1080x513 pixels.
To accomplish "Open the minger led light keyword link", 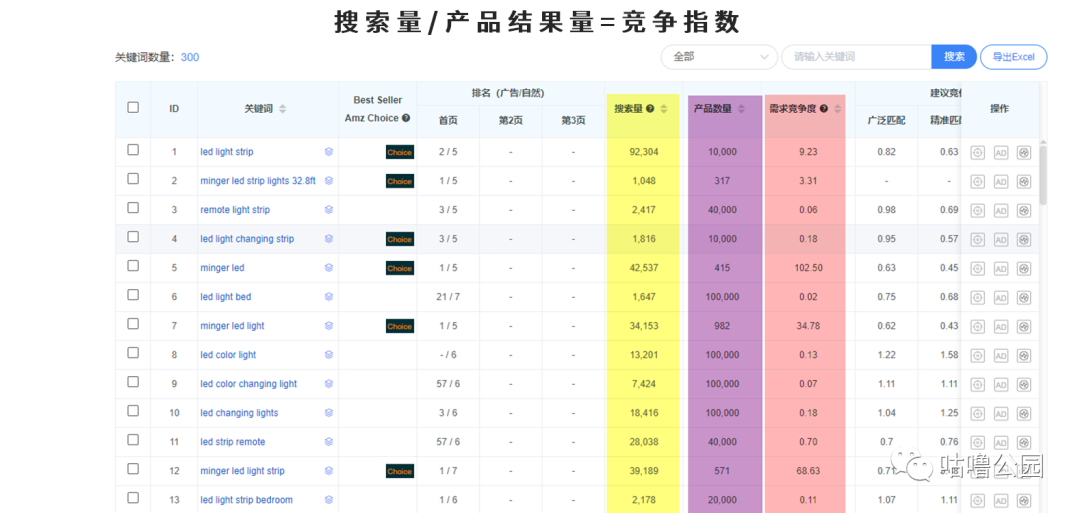I will click(x=232, y=326).
